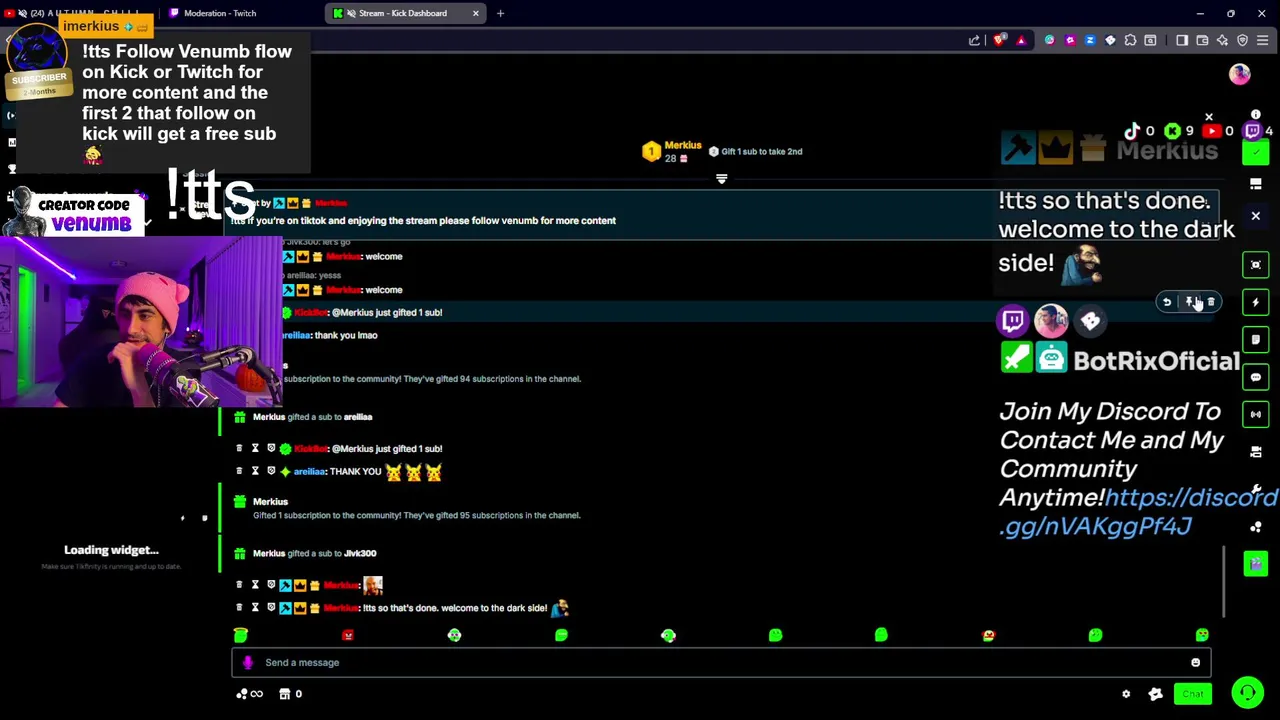
Task: Click the layout panel icon in right sidebar
Action: point(1256,184)
